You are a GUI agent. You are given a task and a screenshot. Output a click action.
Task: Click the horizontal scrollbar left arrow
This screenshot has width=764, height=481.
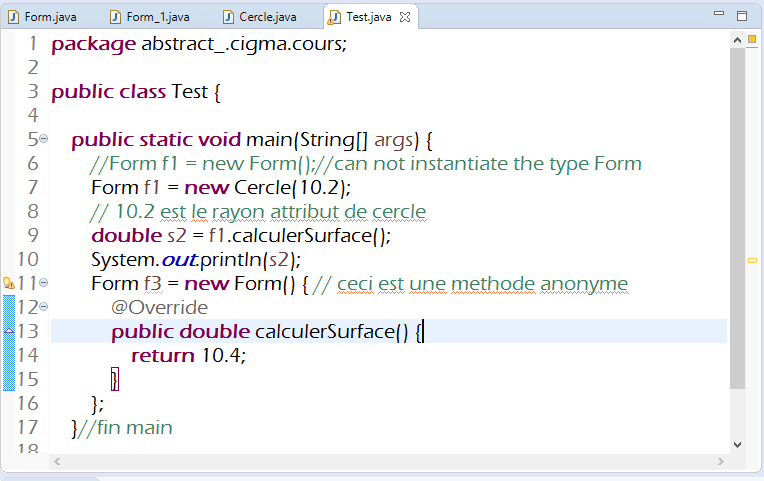pos(57,461)
